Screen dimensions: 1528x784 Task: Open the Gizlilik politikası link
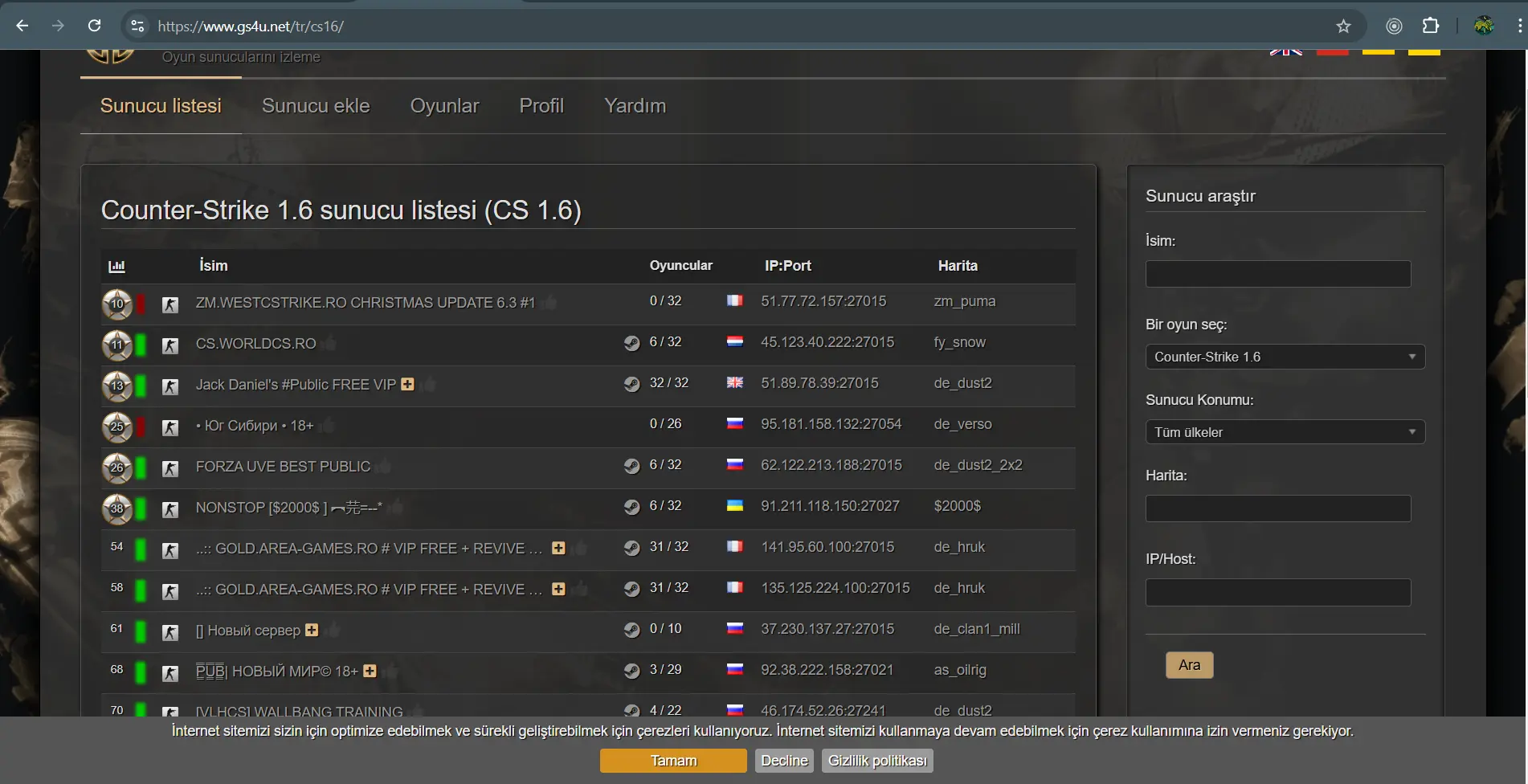877,761
